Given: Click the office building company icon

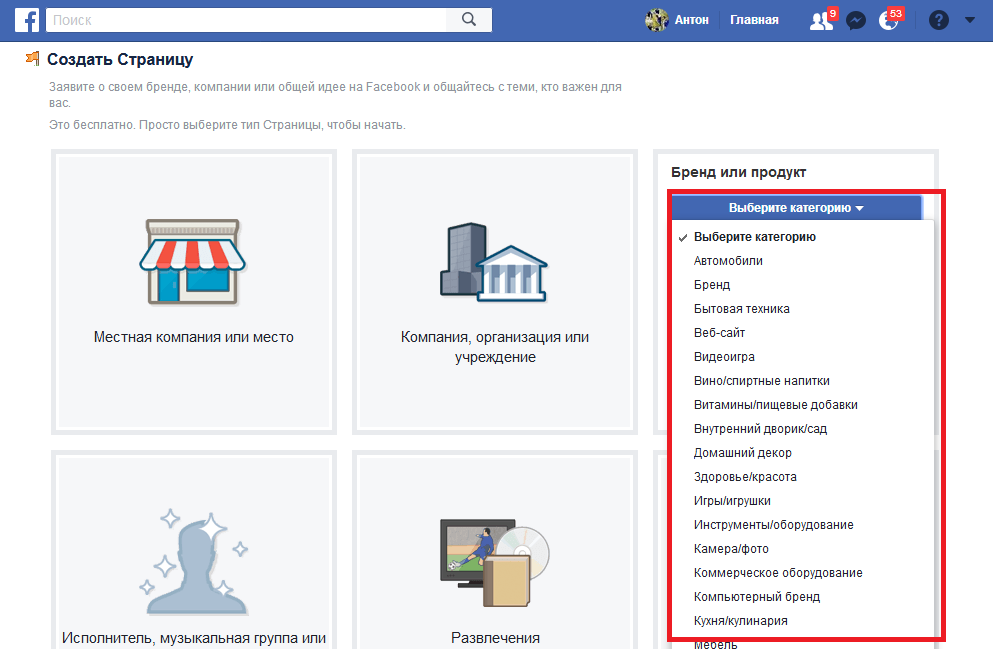Looking at the screenshot, I should pos(494,260).
